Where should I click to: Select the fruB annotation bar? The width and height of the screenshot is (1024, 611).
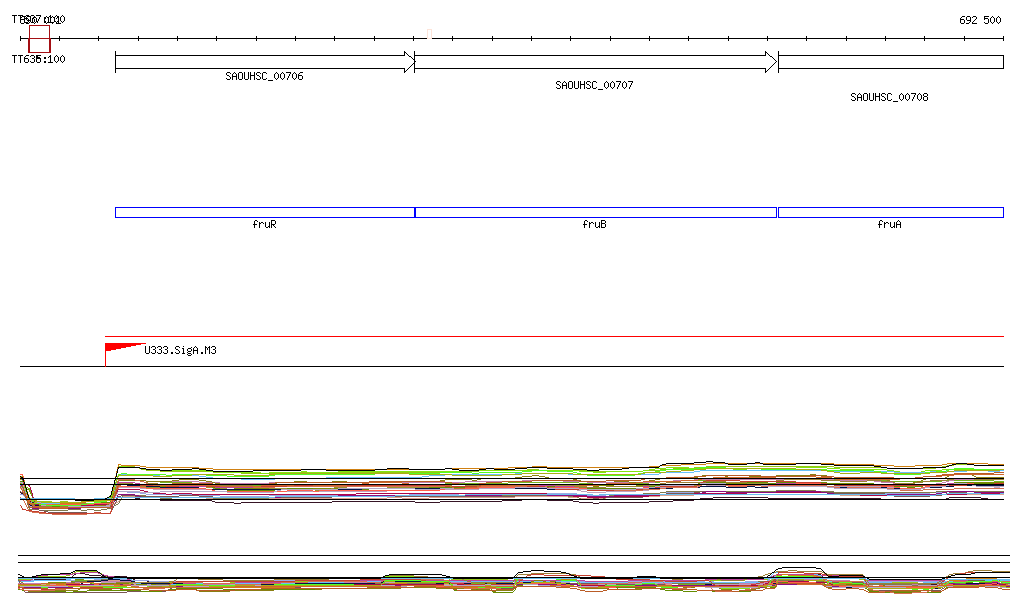point(595,212)
